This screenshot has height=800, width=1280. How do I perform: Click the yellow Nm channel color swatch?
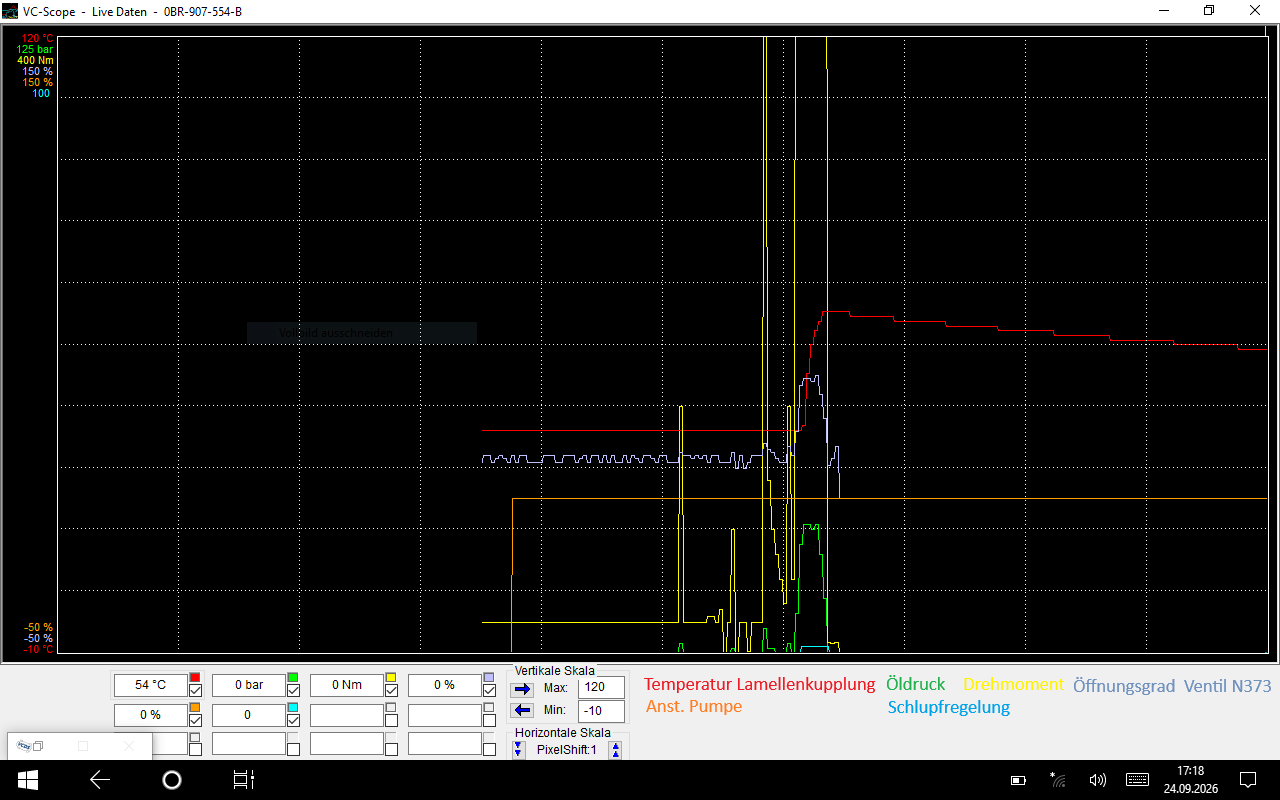391,678
